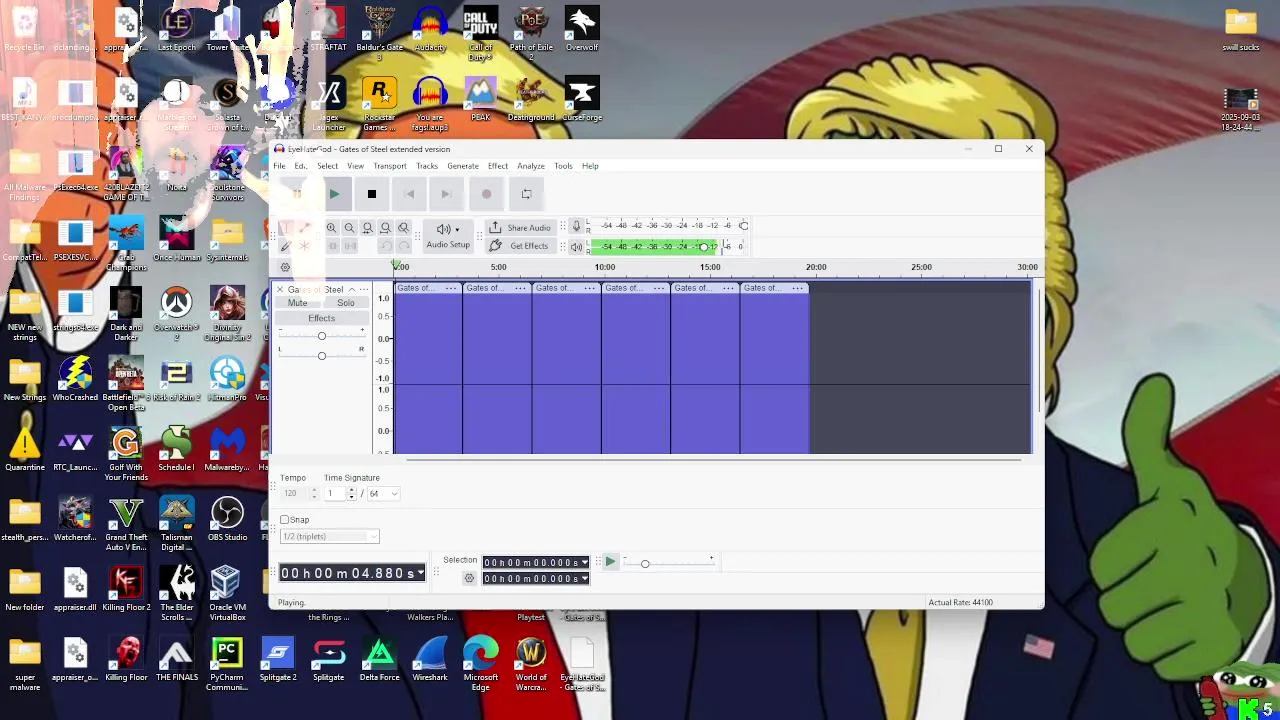
Task: Click the Share Audio button
Action: [519, 228]
